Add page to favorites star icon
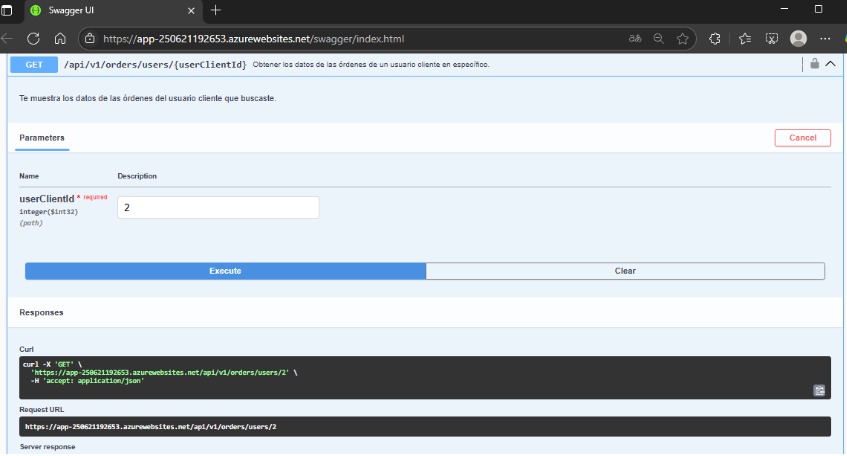The width and height of the screenshot is (847, 456). (683, 39)
